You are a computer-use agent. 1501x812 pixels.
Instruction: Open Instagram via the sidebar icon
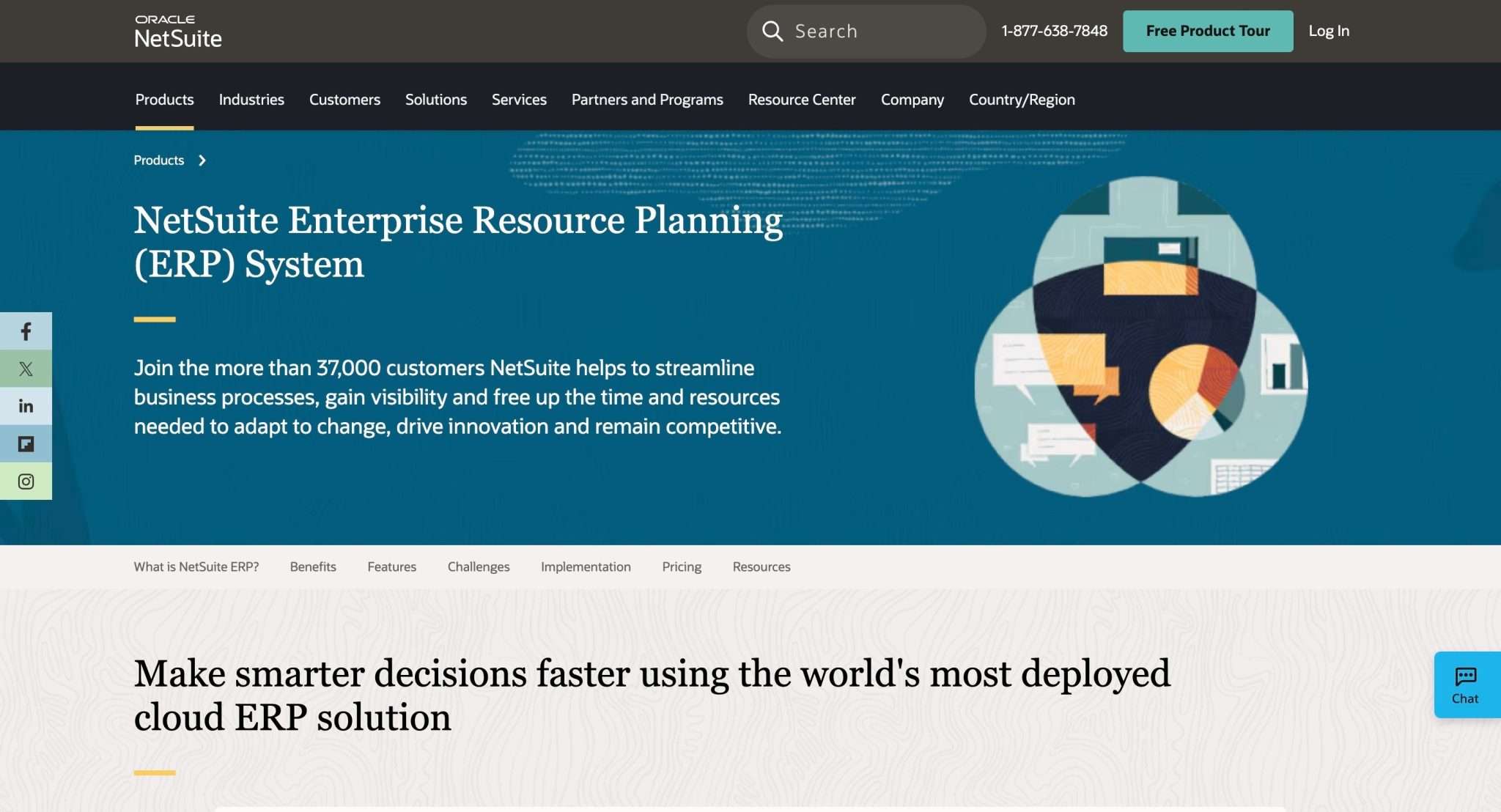(26, 481)
